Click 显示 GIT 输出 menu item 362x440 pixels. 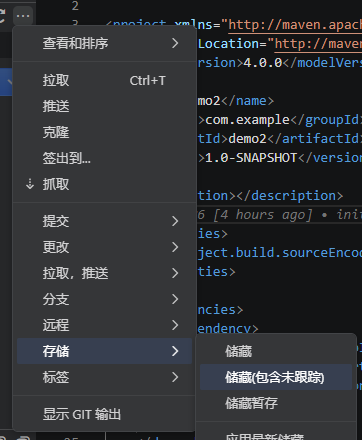click(104, 414)
